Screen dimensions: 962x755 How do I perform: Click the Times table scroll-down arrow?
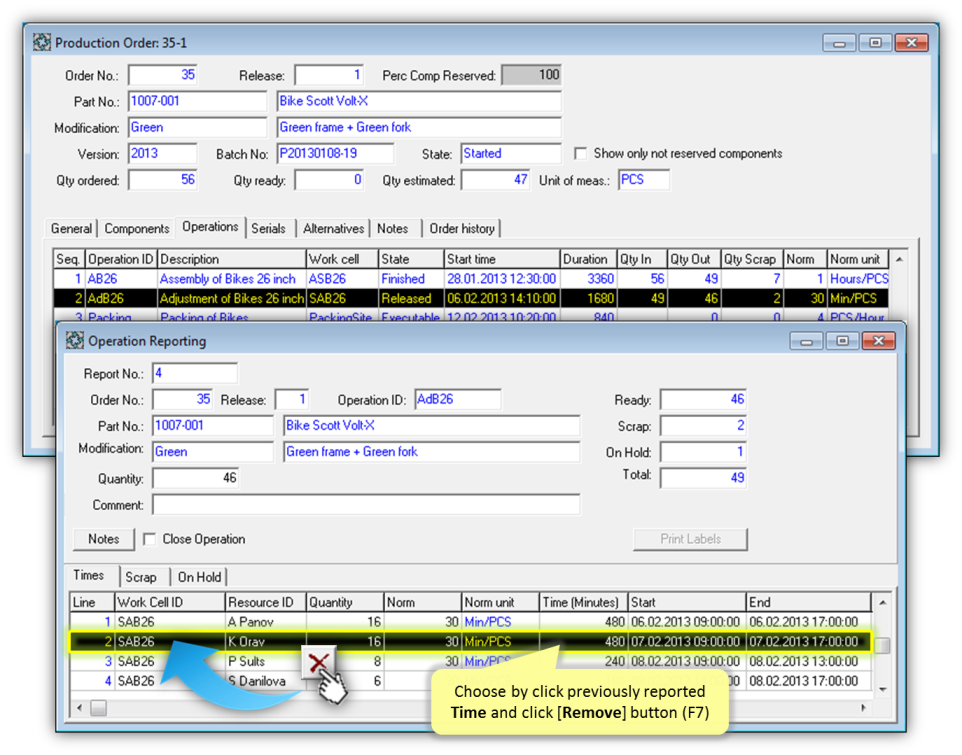click(882, 690)
